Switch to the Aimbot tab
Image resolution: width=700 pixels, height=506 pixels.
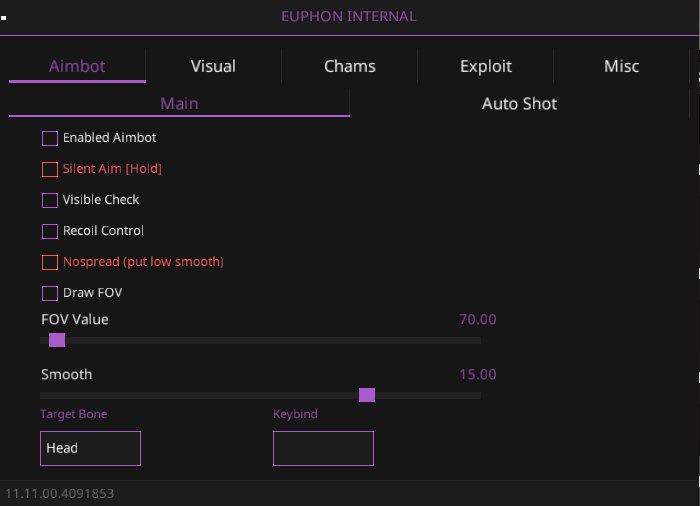(77, 67)
